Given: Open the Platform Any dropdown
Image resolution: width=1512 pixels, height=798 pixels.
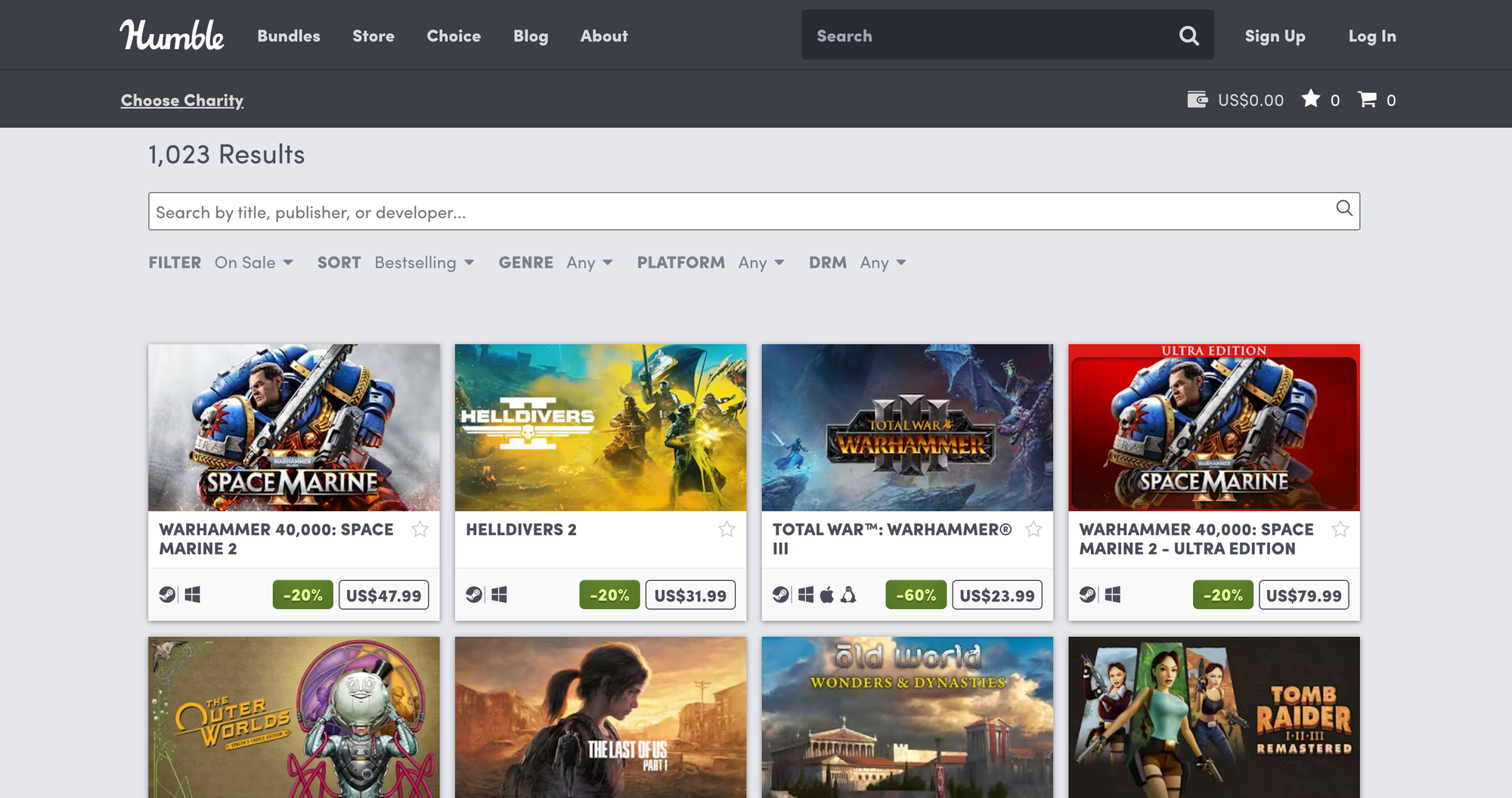Looking at the screenshot, I should [x=762, y=262].
